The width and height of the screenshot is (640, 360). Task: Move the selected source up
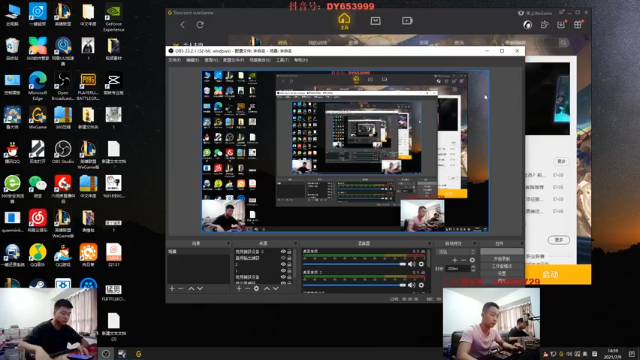tap(267, 289)
